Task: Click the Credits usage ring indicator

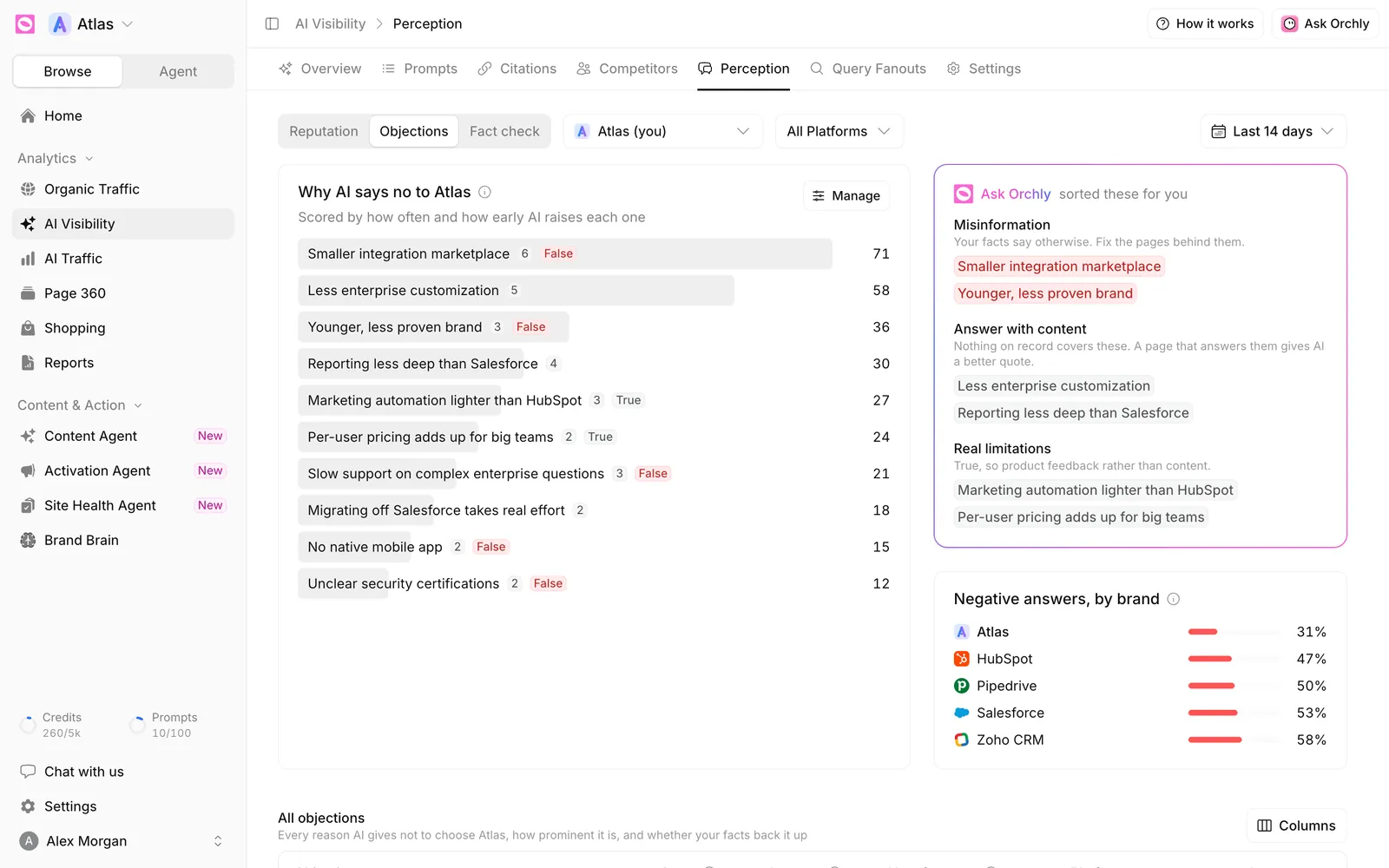Action: click(28, 724)
